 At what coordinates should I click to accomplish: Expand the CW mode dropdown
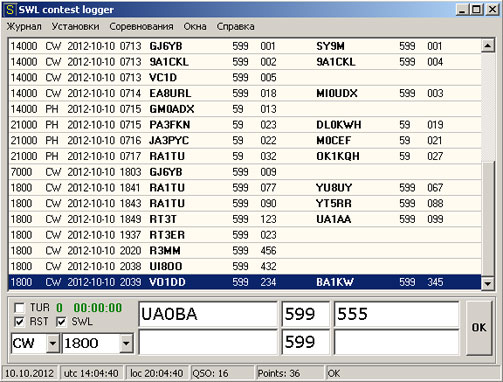[53, 343]
